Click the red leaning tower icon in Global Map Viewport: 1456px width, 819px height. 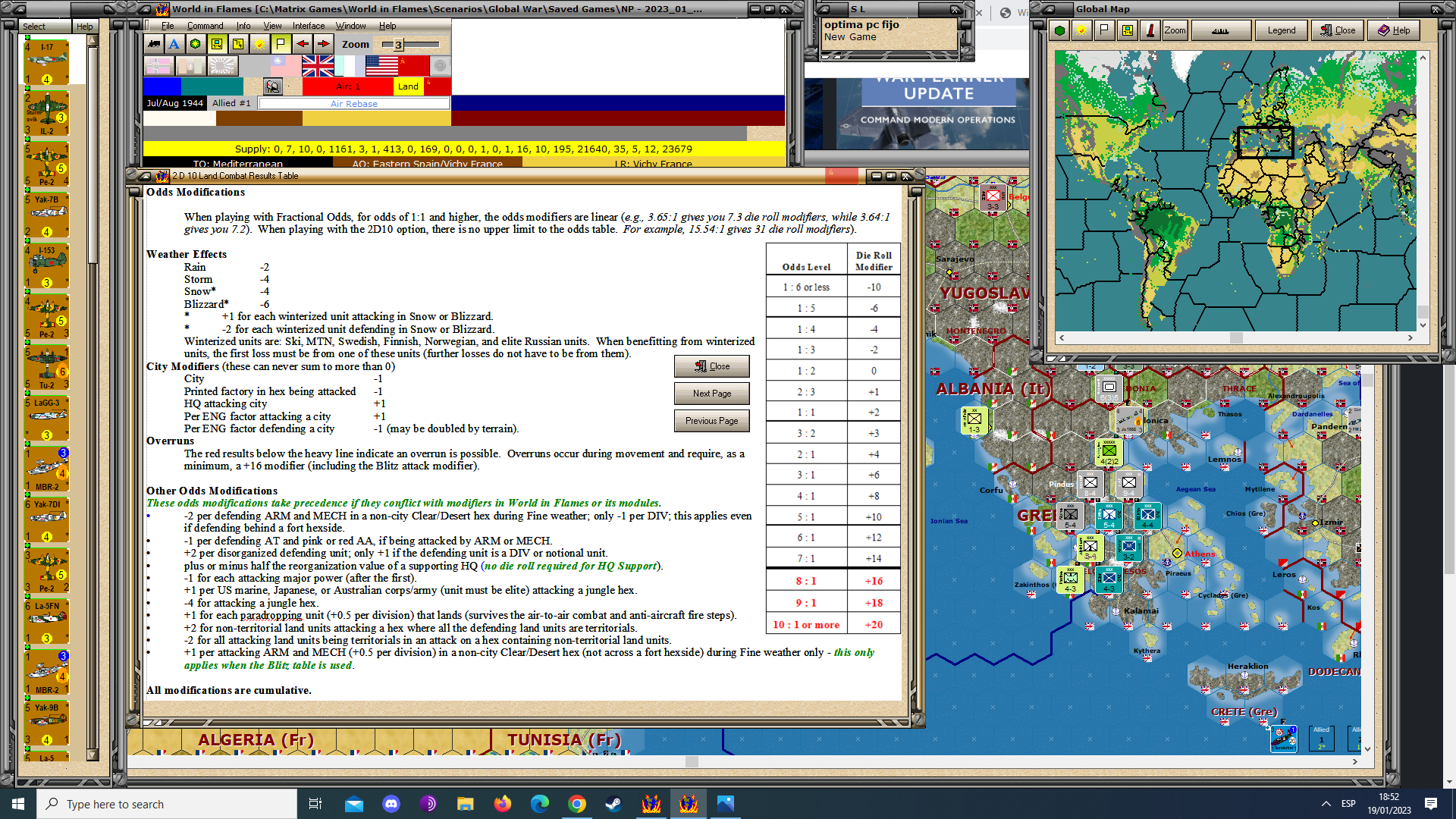tap(1150, 30)
